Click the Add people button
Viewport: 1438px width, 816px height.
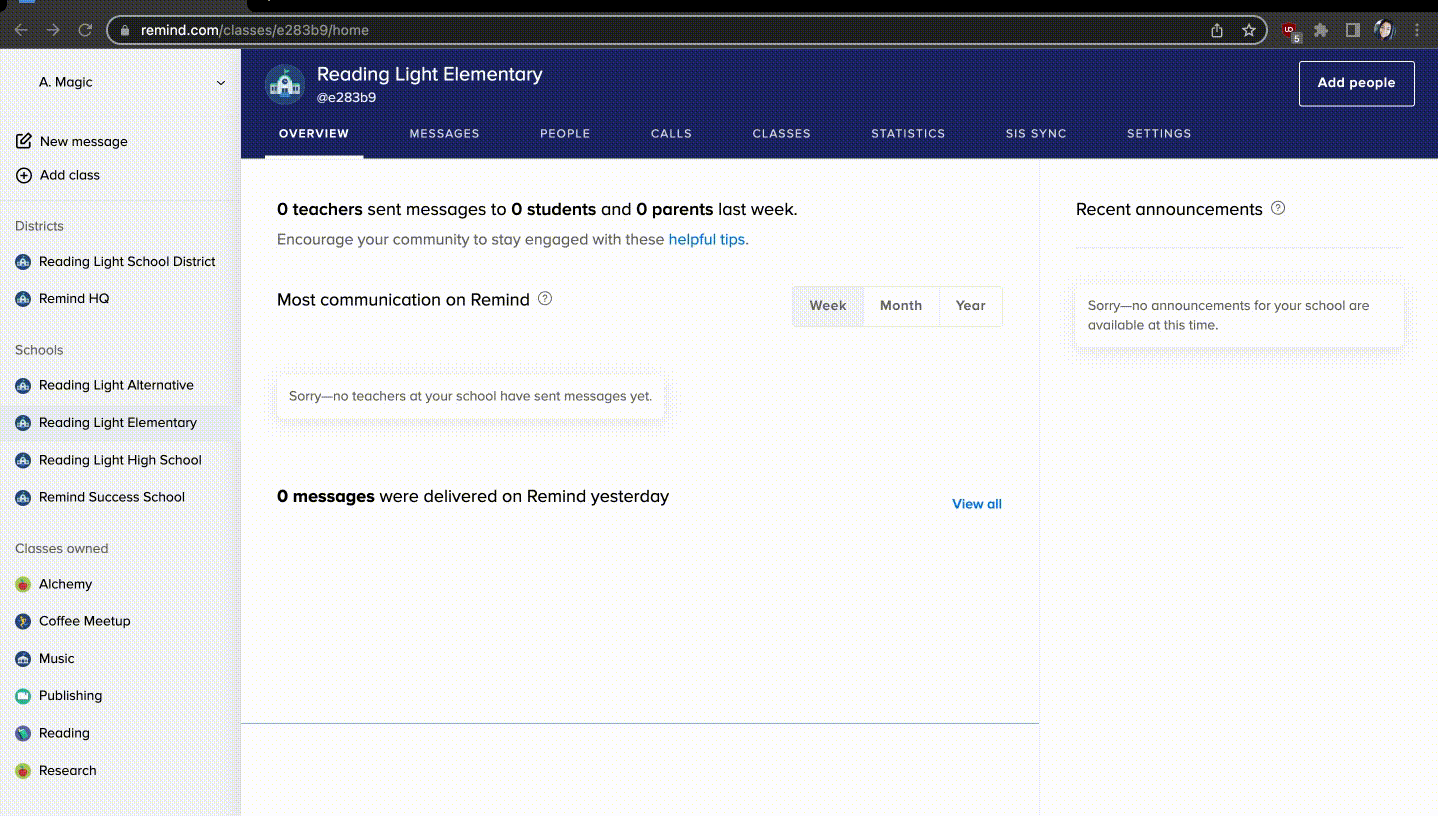1356,83
